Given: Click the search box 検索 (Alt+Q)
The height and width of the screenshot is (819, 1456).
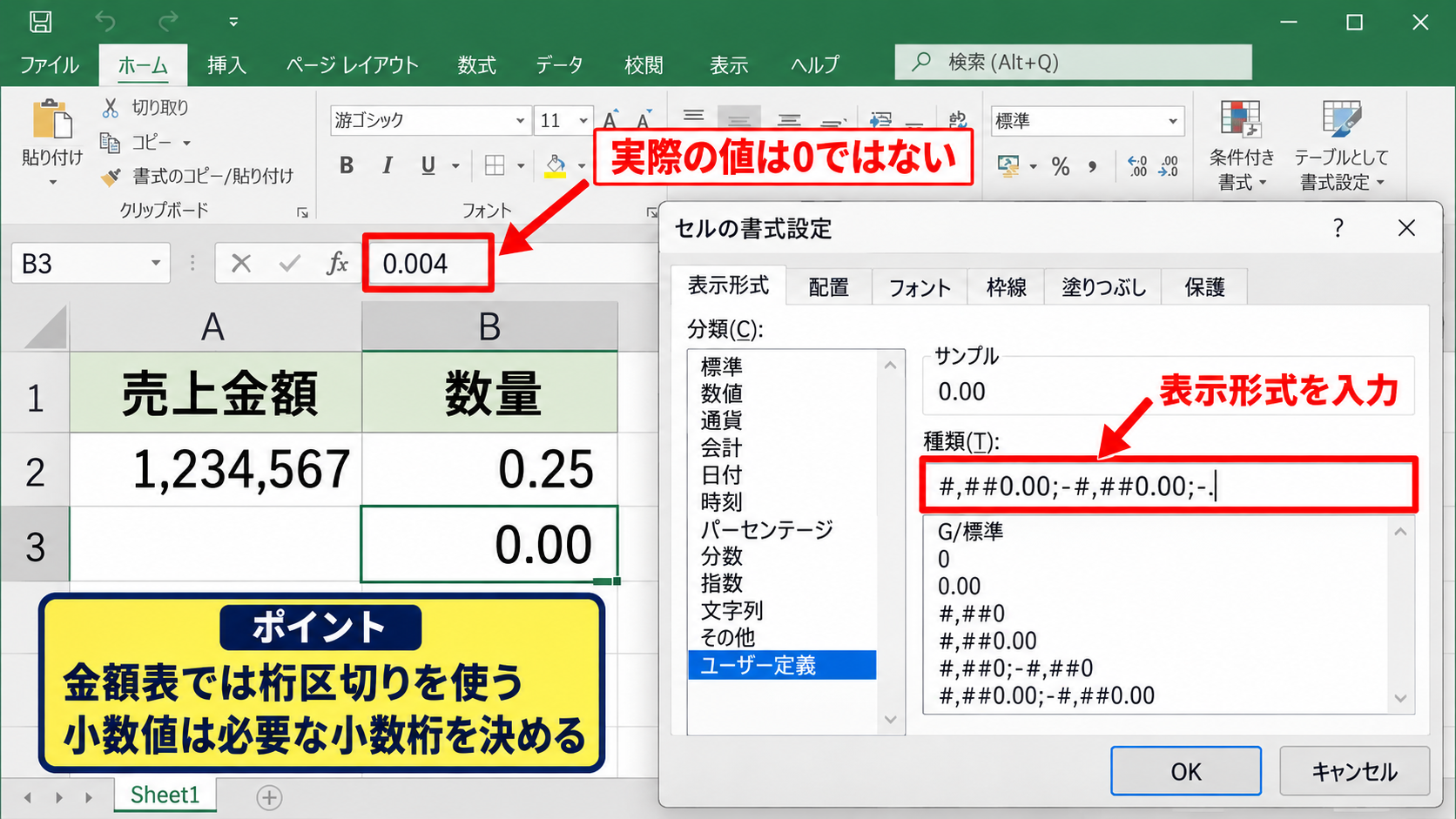Looking at the screenshot, I should pos(1073,63).
